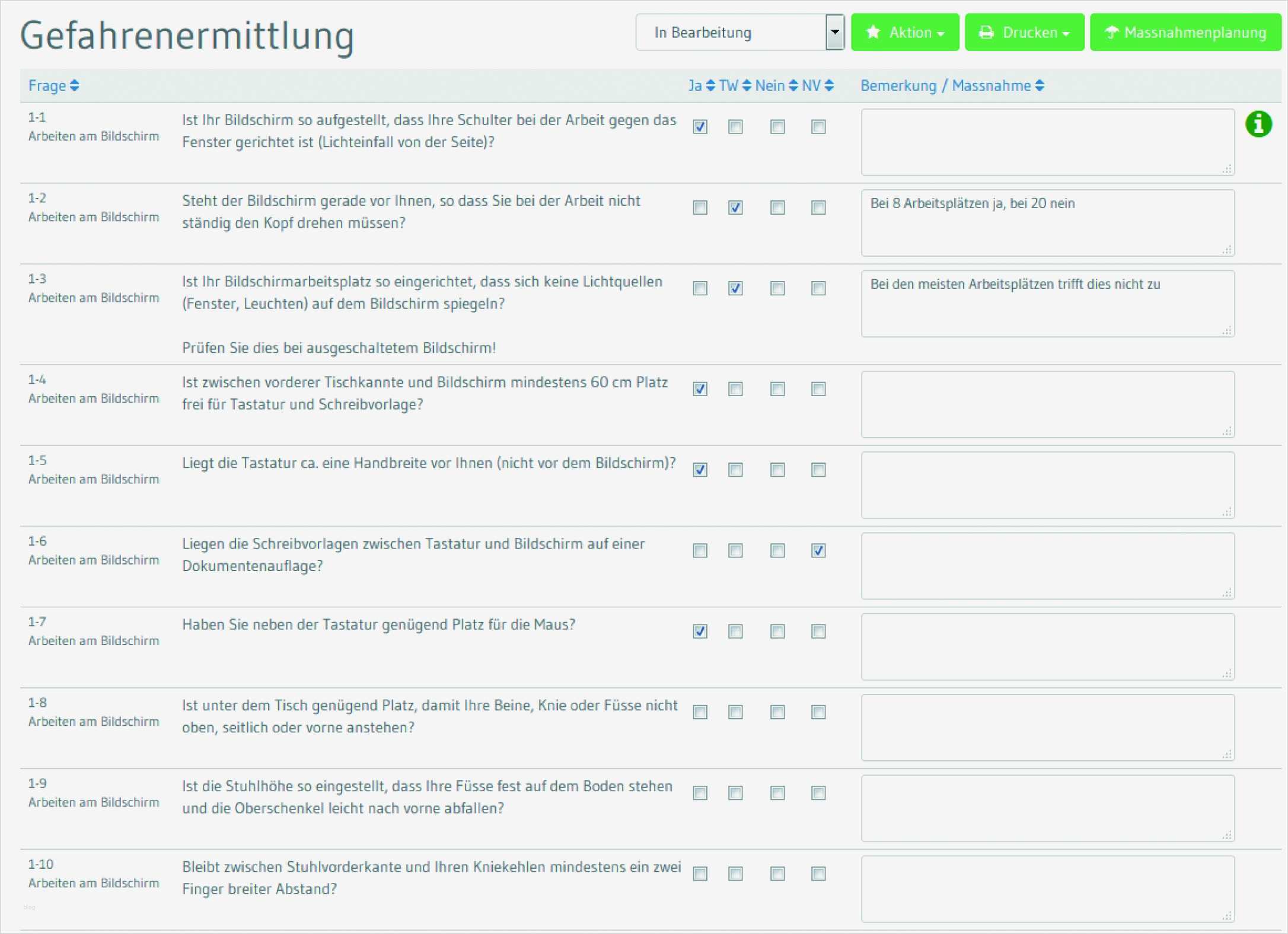Sort by the NV column arrows
The width and height of the screenshot is (1288, 934).
coord(829,86)
